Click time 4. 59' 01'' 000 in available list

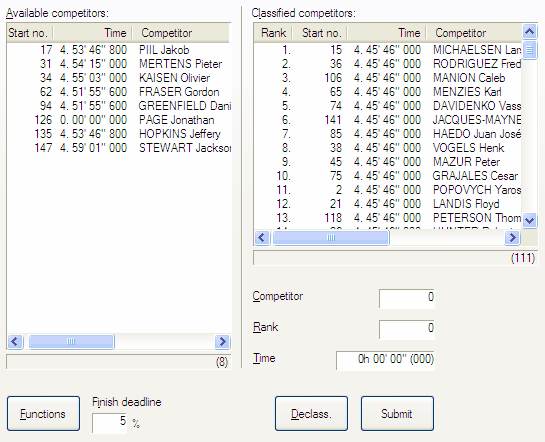click(93, 148)
